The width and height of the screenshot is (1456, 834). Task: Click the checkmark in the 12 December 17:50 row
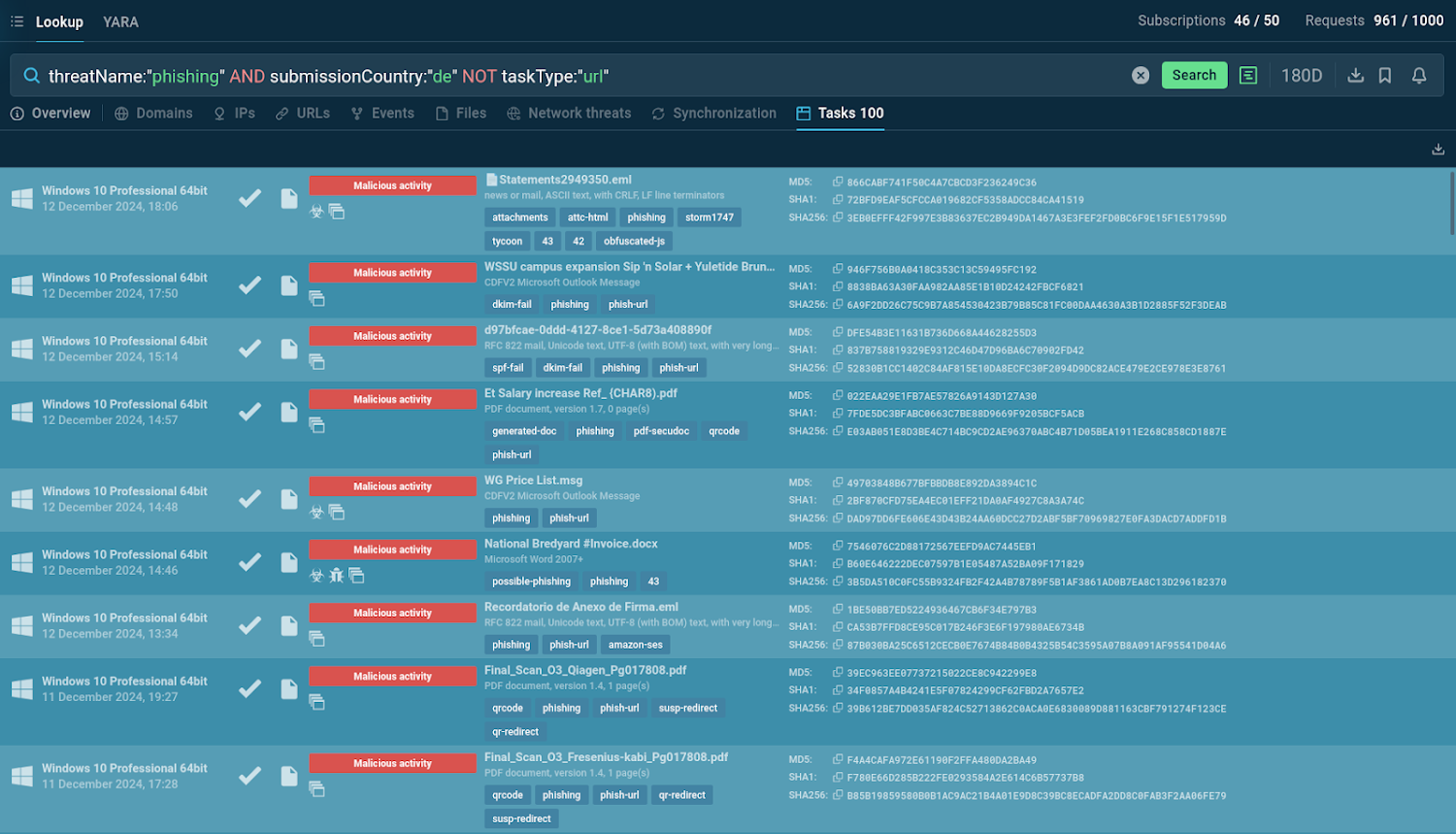tap(250, 285)
